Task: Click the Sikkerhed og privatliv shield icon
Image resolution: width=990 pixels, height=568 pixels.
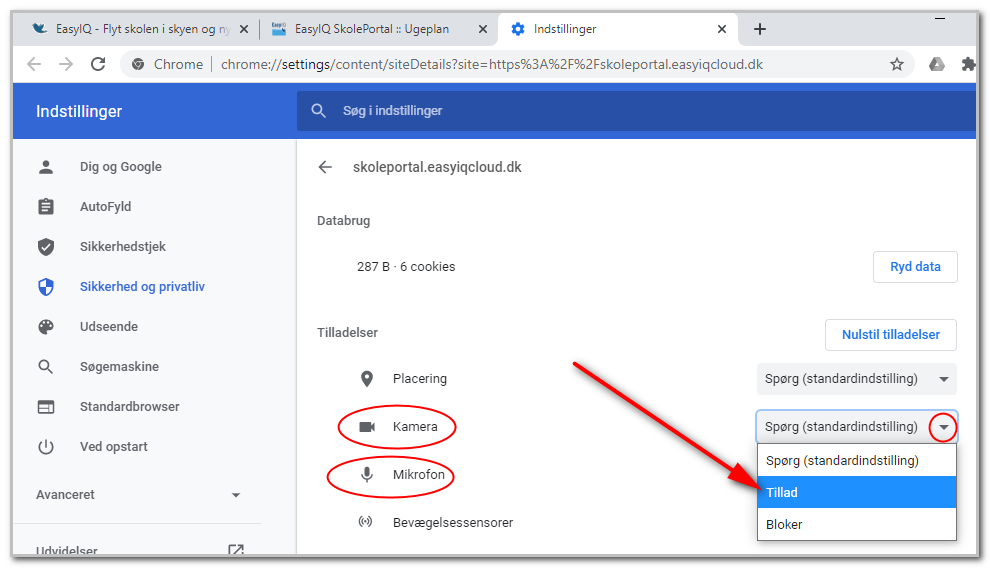Action: pyautogui.click(x=46, y=287)
